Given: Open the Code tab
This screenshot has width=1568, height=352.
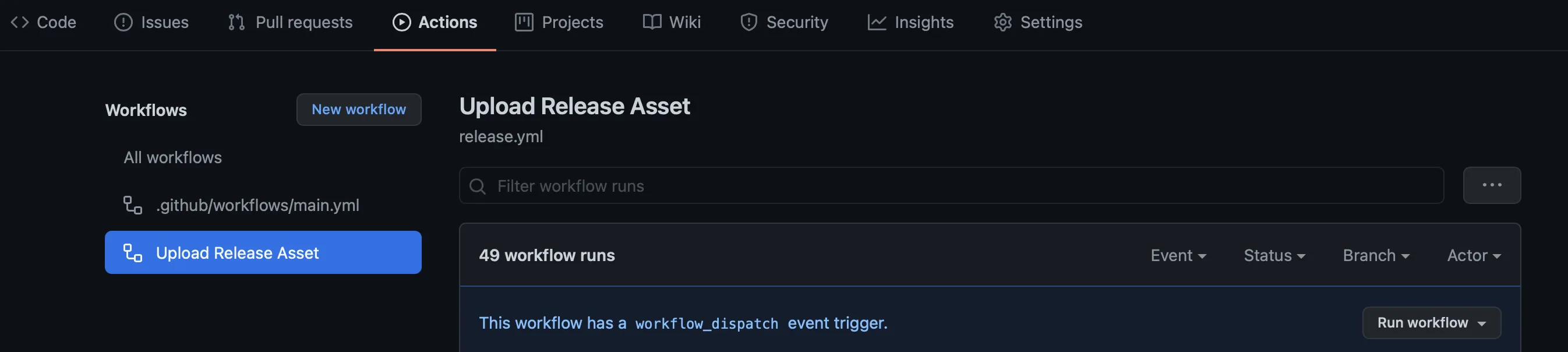Looking at the screenshot, I should click(44, 23).
